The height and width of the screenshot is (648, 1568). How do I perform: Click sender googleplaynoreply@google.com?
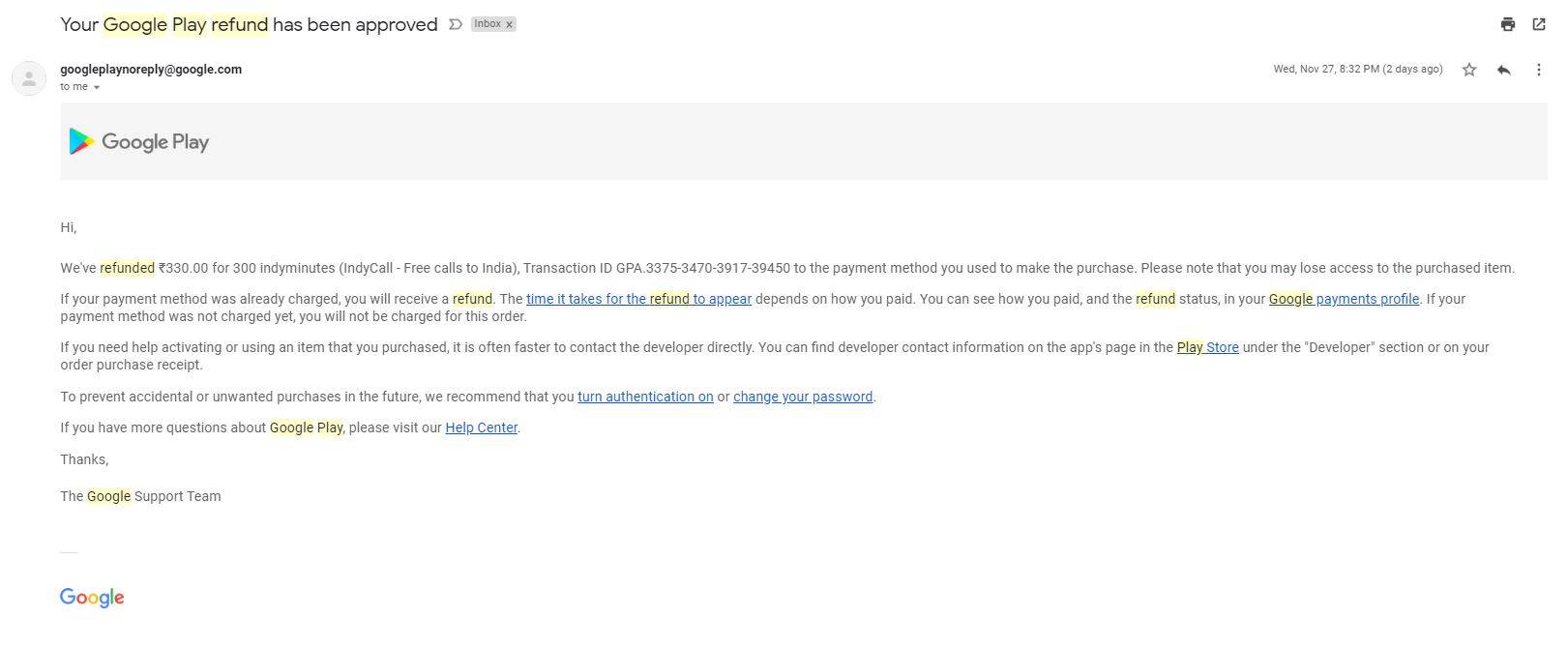coord(151,70)
